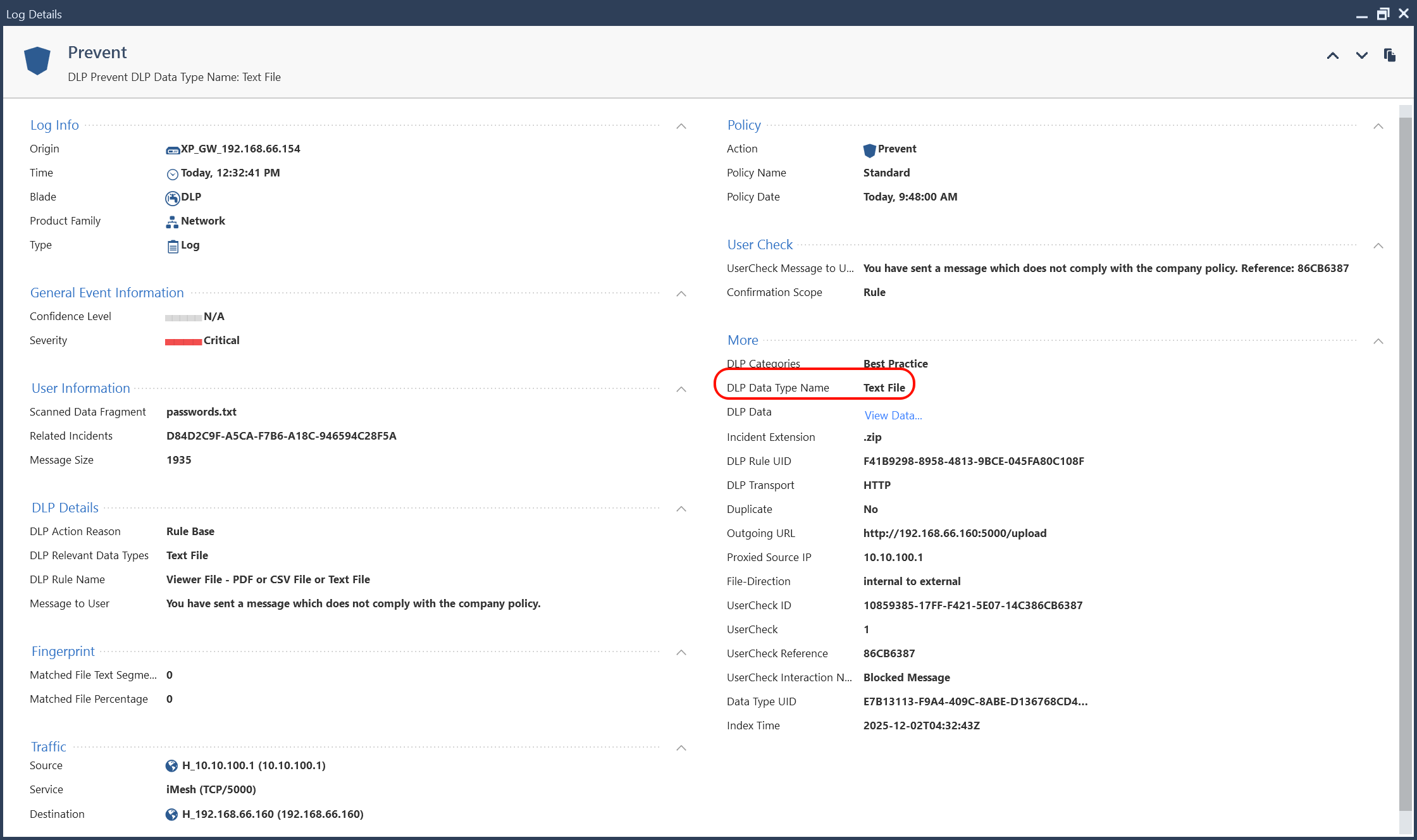1417x840 pixels.
Task: Click the gateway icon beside XP_GW origin
Action: pyautogui.click(x=172, y=150)
